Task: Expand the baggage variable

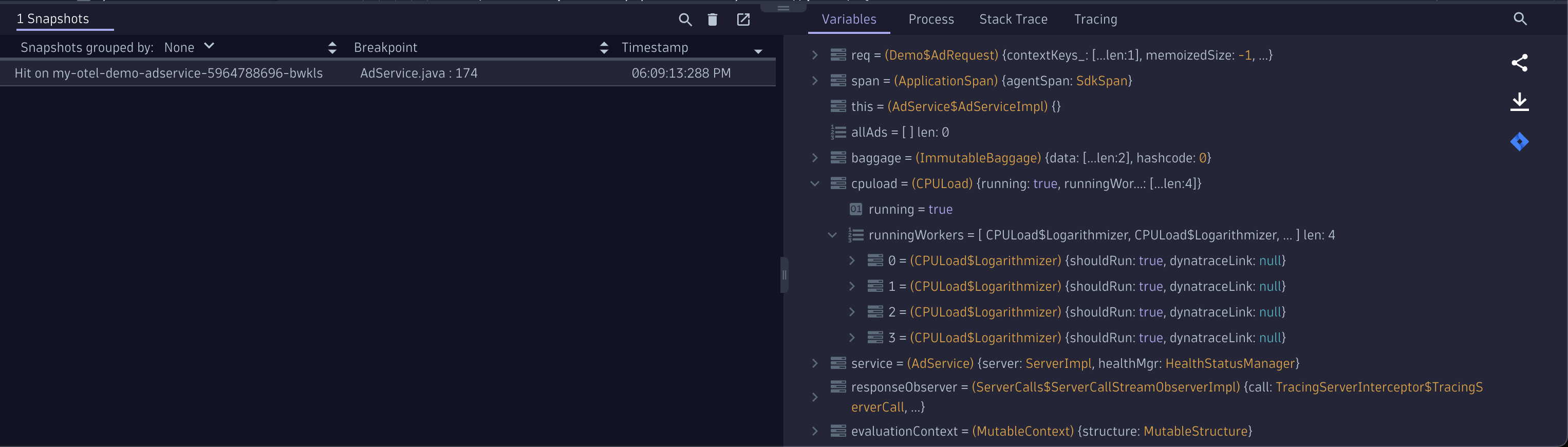Action: 814,158
